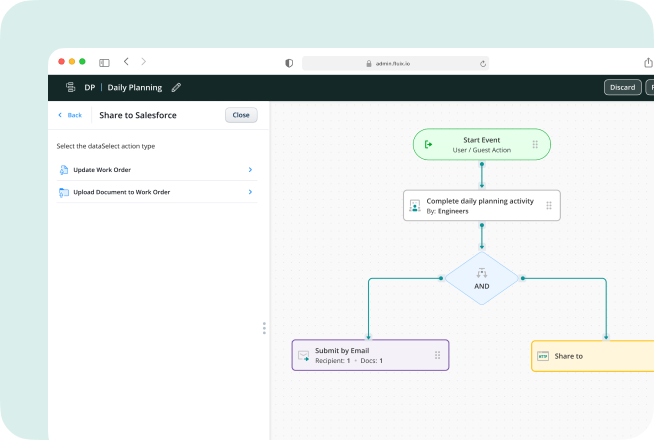Click the Discard button

622,87
